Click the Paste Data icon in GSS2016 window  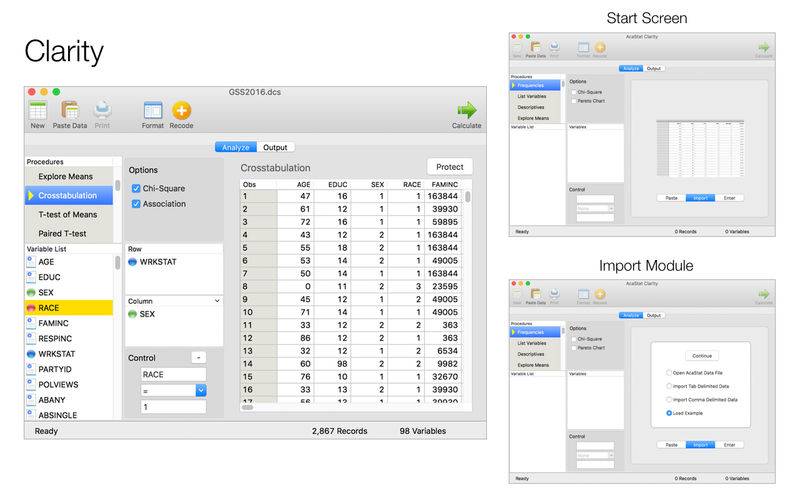tap(69, 110)
